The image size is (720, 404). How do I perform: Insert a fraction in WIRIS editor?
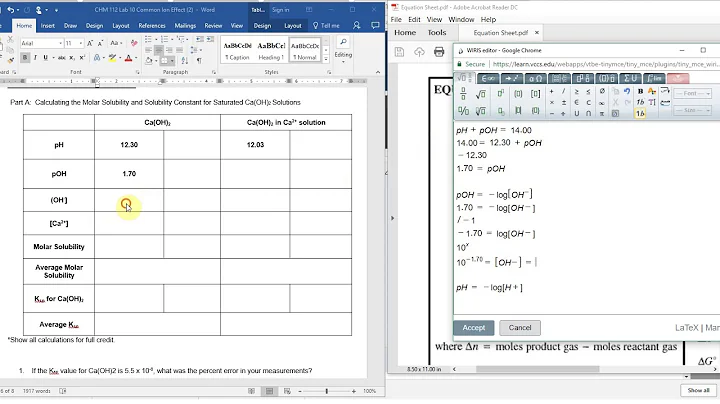463,94
